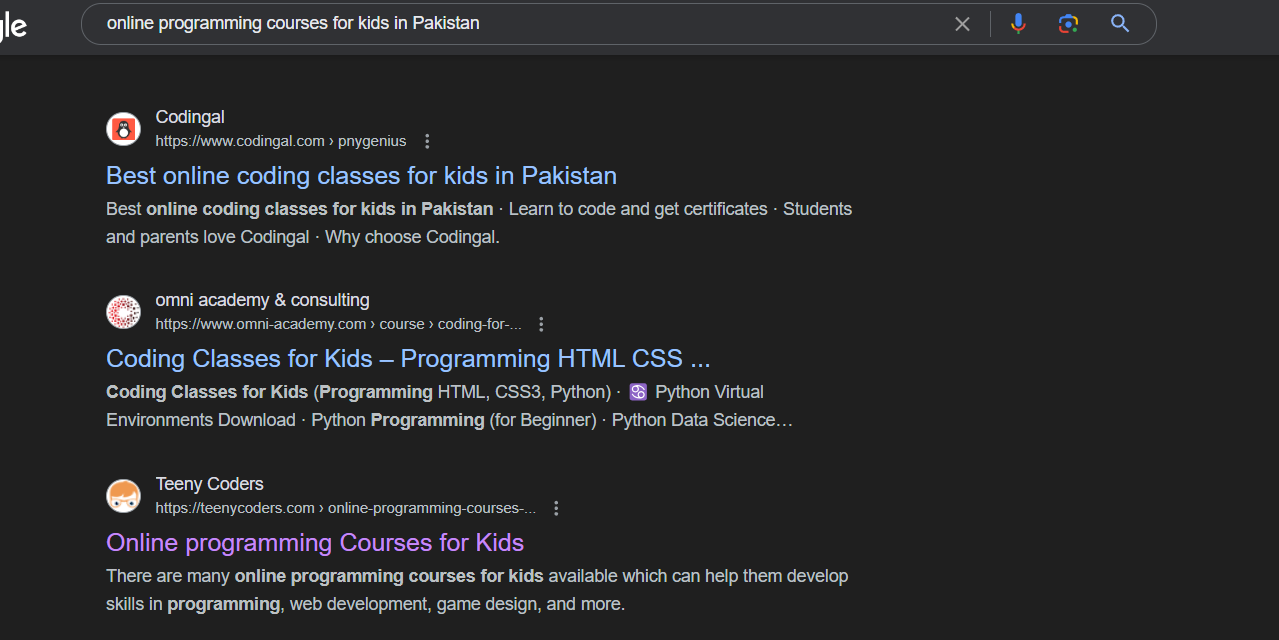Screen dimensions: 1279x640
Task: Click the omni academy site favicon
Action: point(123,312)
